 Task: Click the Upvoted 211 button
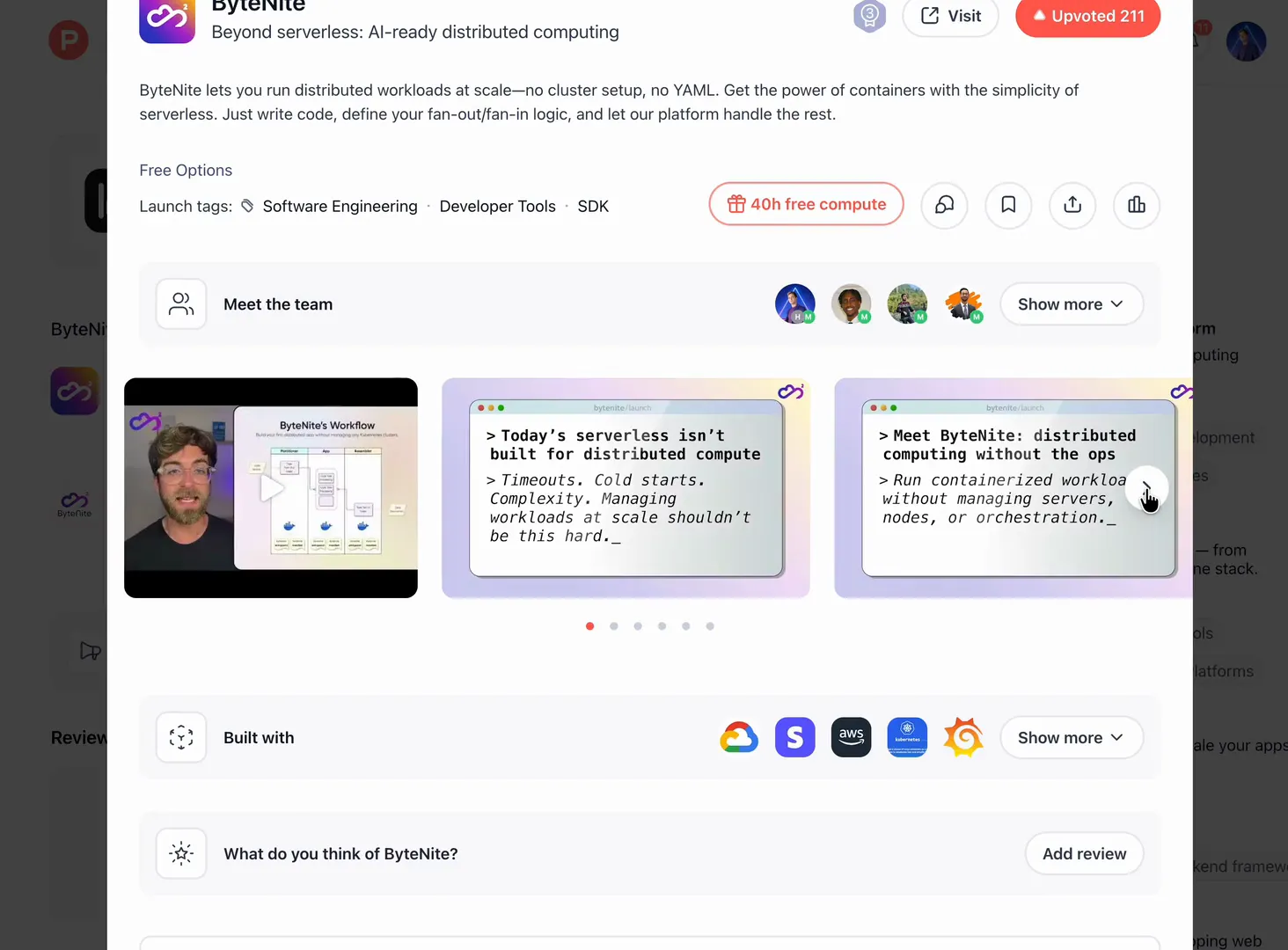1087,17
